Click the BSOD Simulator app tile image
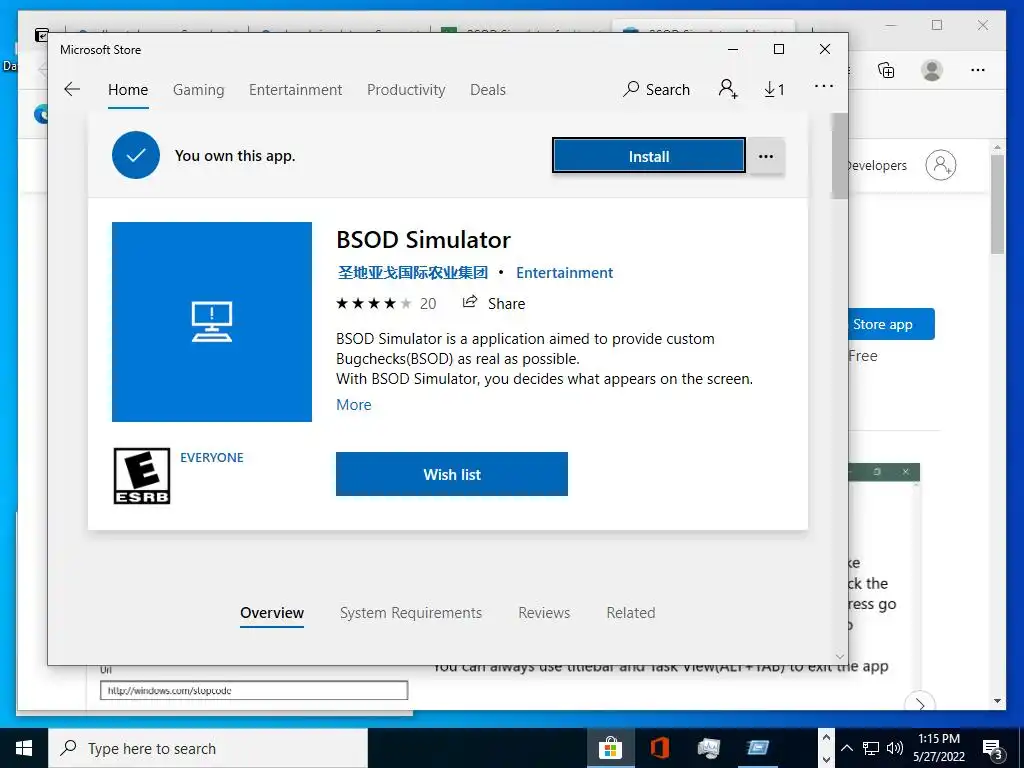Viewport: 1024px width, 768px height. [x=212, y=322]
